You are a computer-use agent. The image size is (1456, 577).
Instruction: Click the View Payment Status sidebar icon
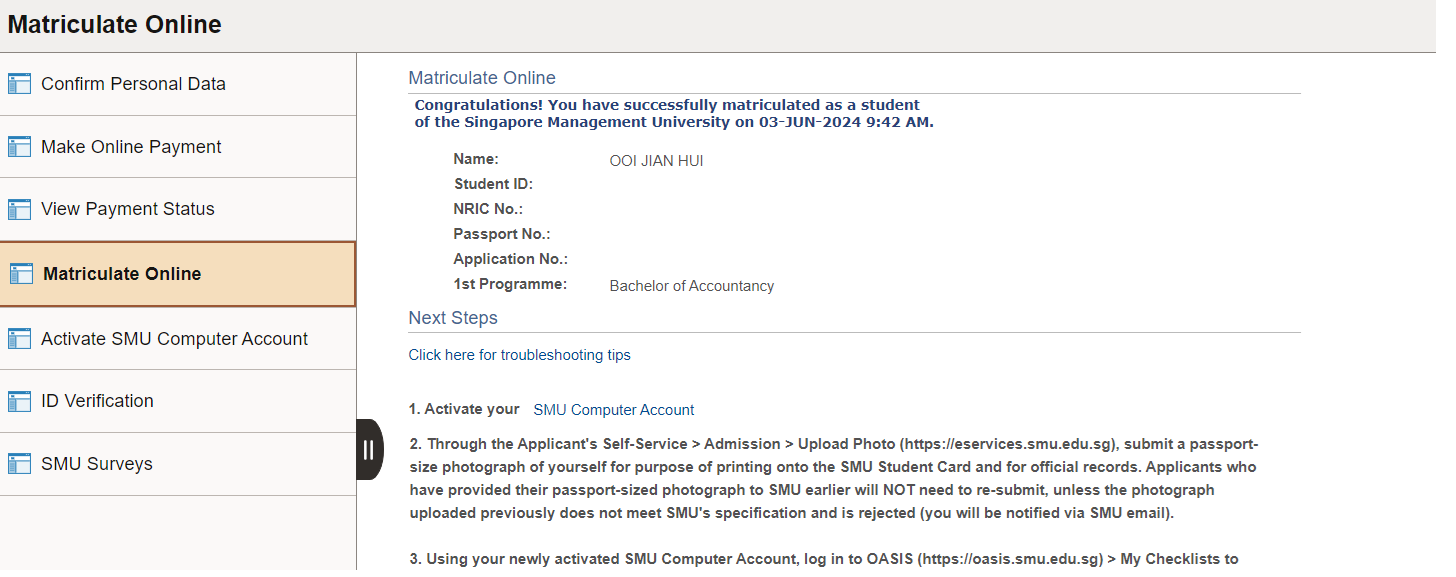[20, 209]
